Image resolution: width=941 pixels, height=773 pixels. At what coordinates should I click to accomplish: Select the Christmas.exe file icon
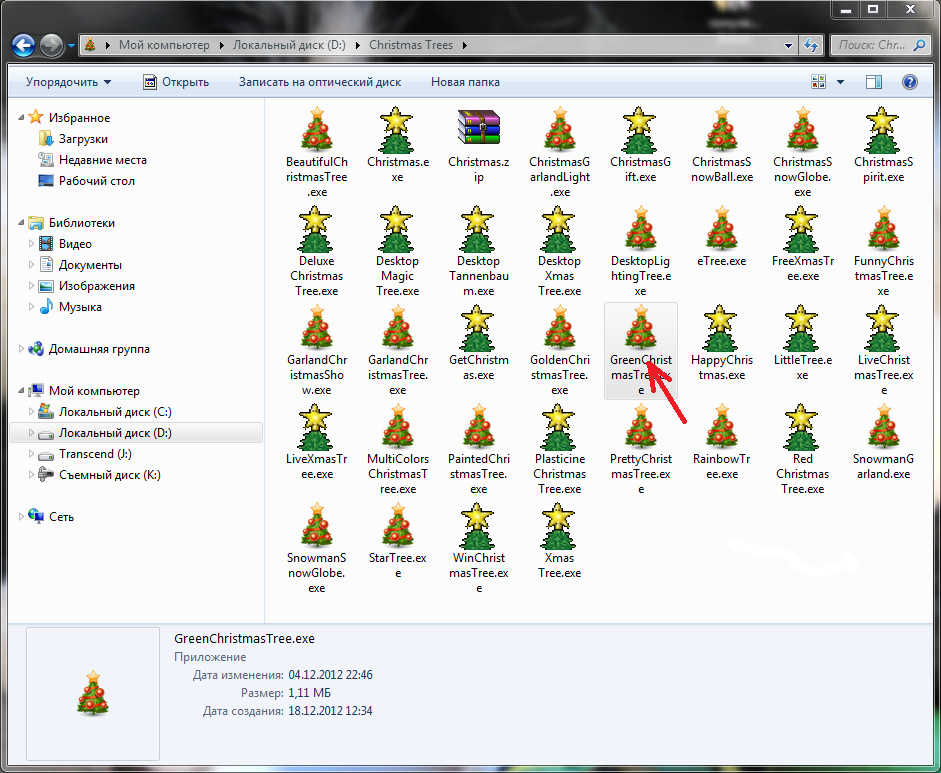(x=397, y=129)
